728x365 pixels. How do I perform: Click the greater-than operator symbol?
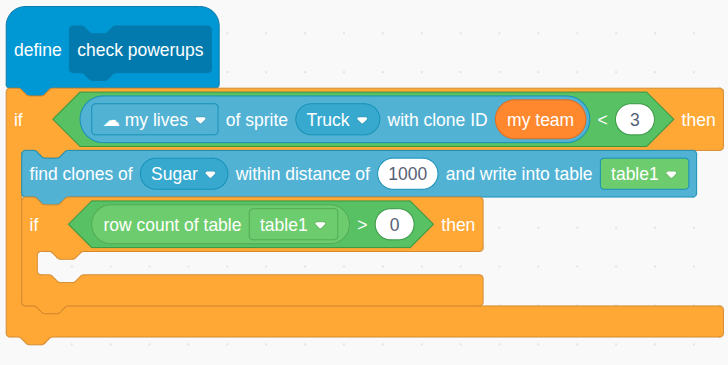coord(362,225)
